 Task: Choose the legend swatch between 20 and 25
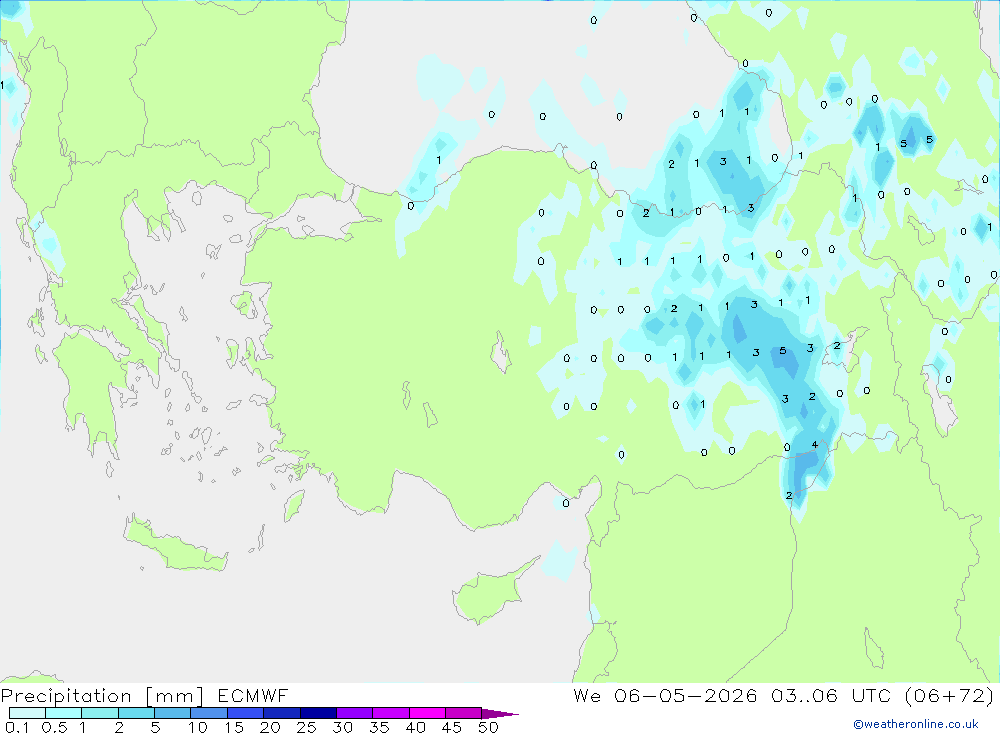pos(282,713)
